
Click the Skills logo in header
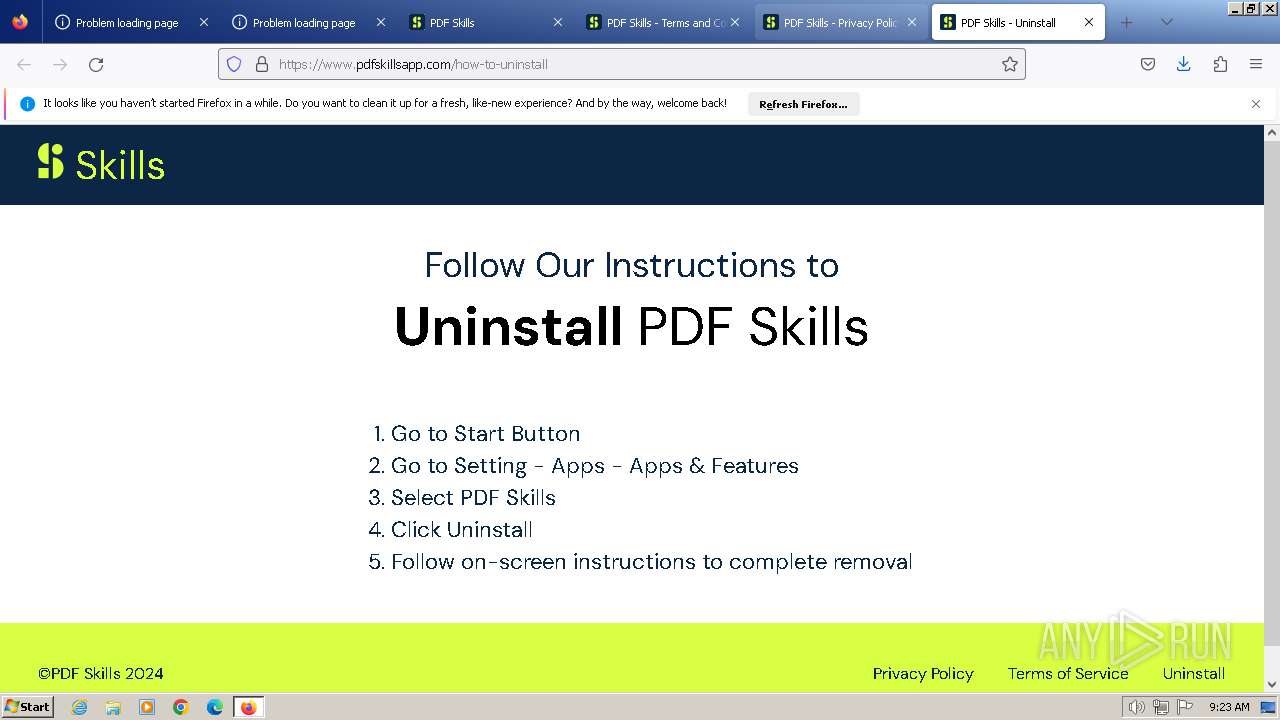point(101,164)
